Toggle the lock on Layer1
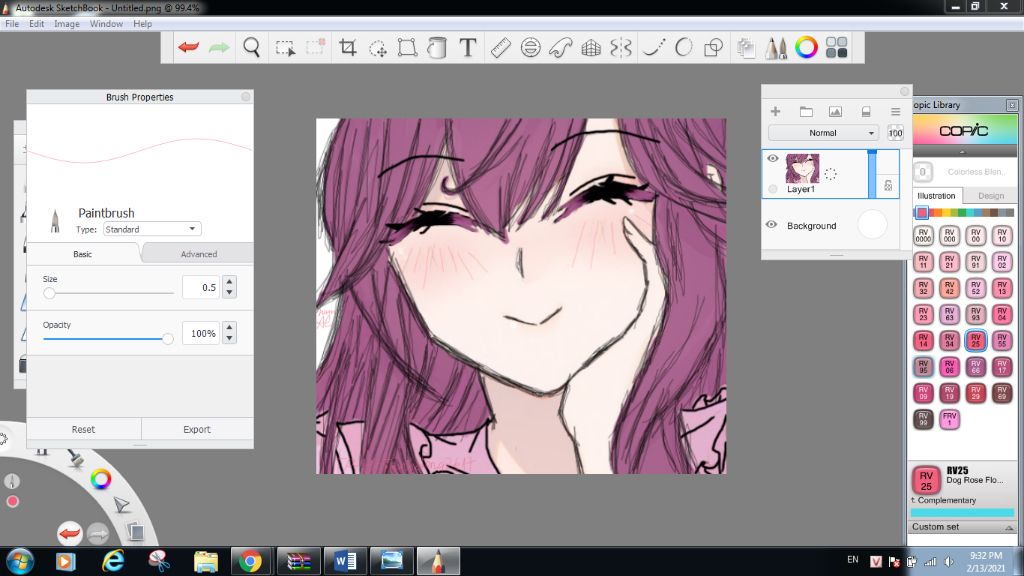 pos(888,185)
